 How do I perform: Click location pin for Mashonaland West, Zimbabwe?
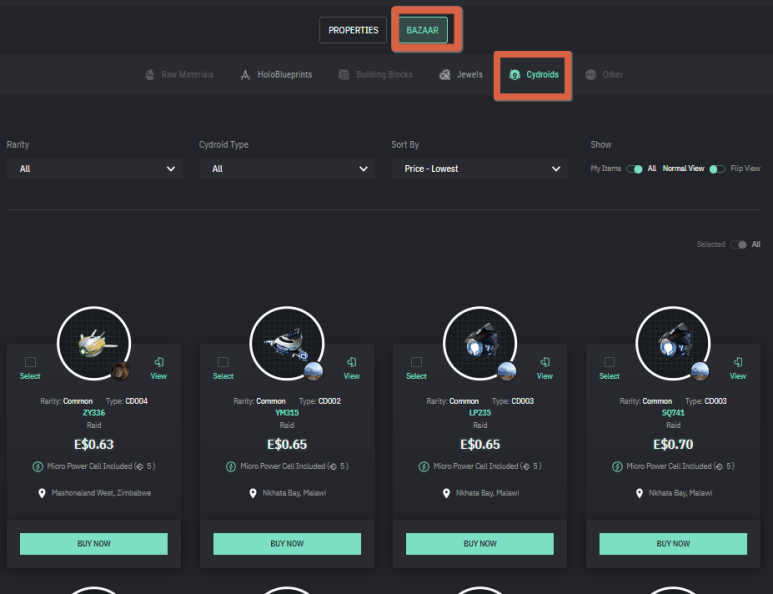[42, 493]
